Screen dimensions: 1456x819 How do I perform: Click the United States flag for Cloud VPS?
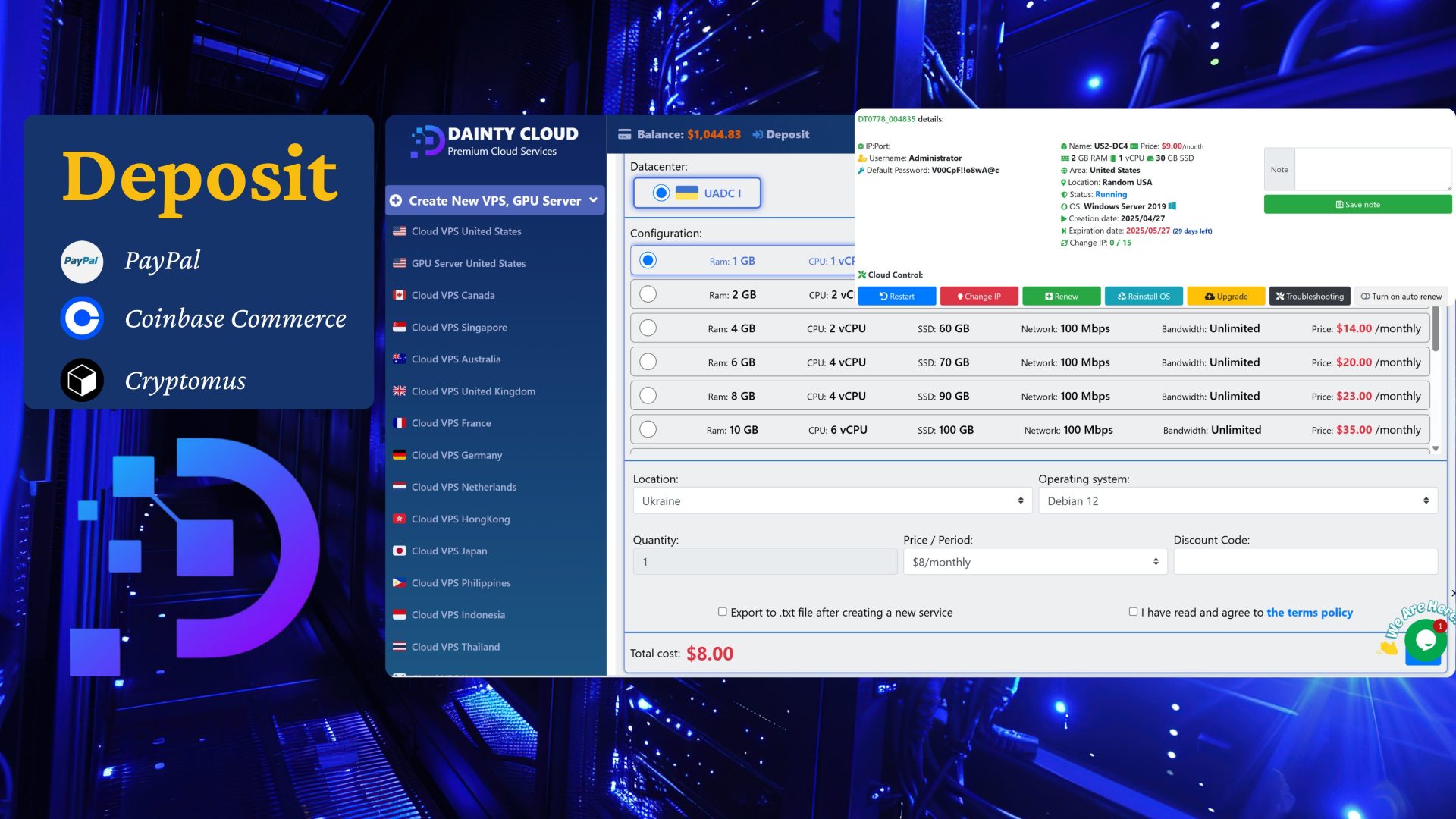pyautogui.click(x=400, y=231)
